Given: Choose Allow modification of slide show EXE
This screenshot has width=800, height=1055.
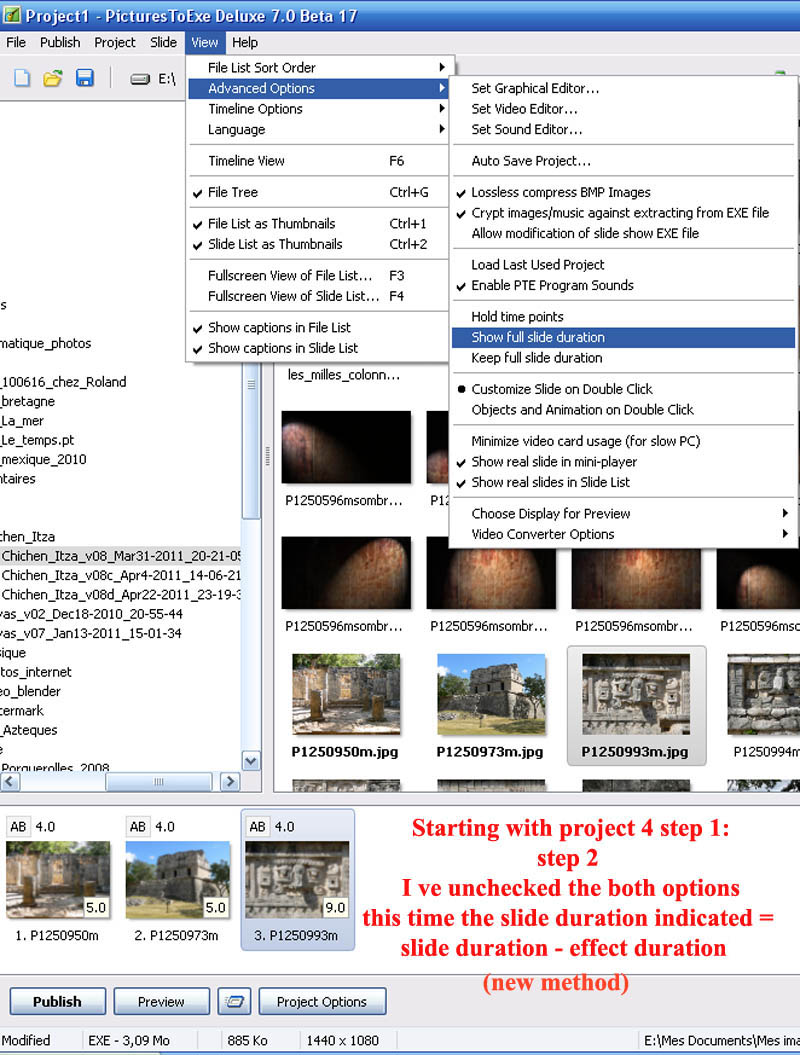Looking at the screenshot, I should click(623, 233).
